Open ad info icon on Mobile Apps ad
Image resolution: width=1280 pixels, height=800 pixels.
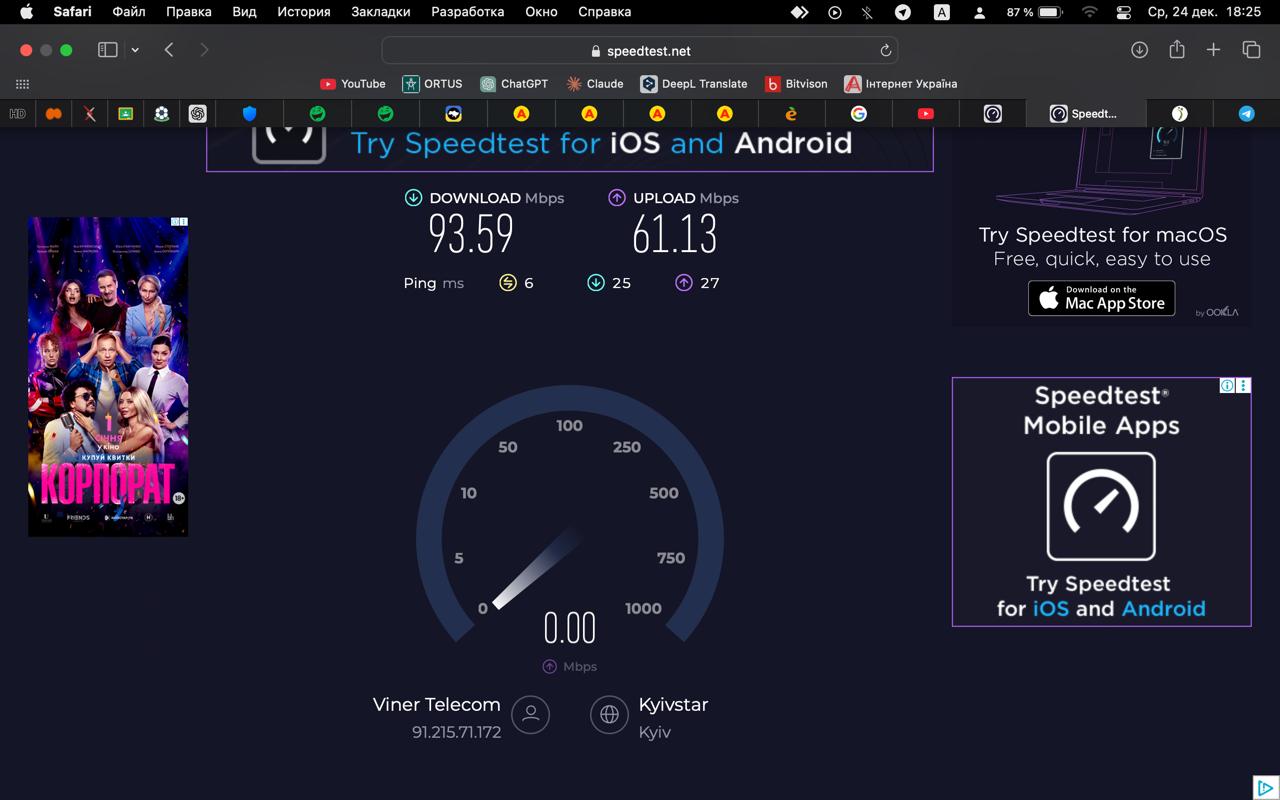tap(1227, 386)
